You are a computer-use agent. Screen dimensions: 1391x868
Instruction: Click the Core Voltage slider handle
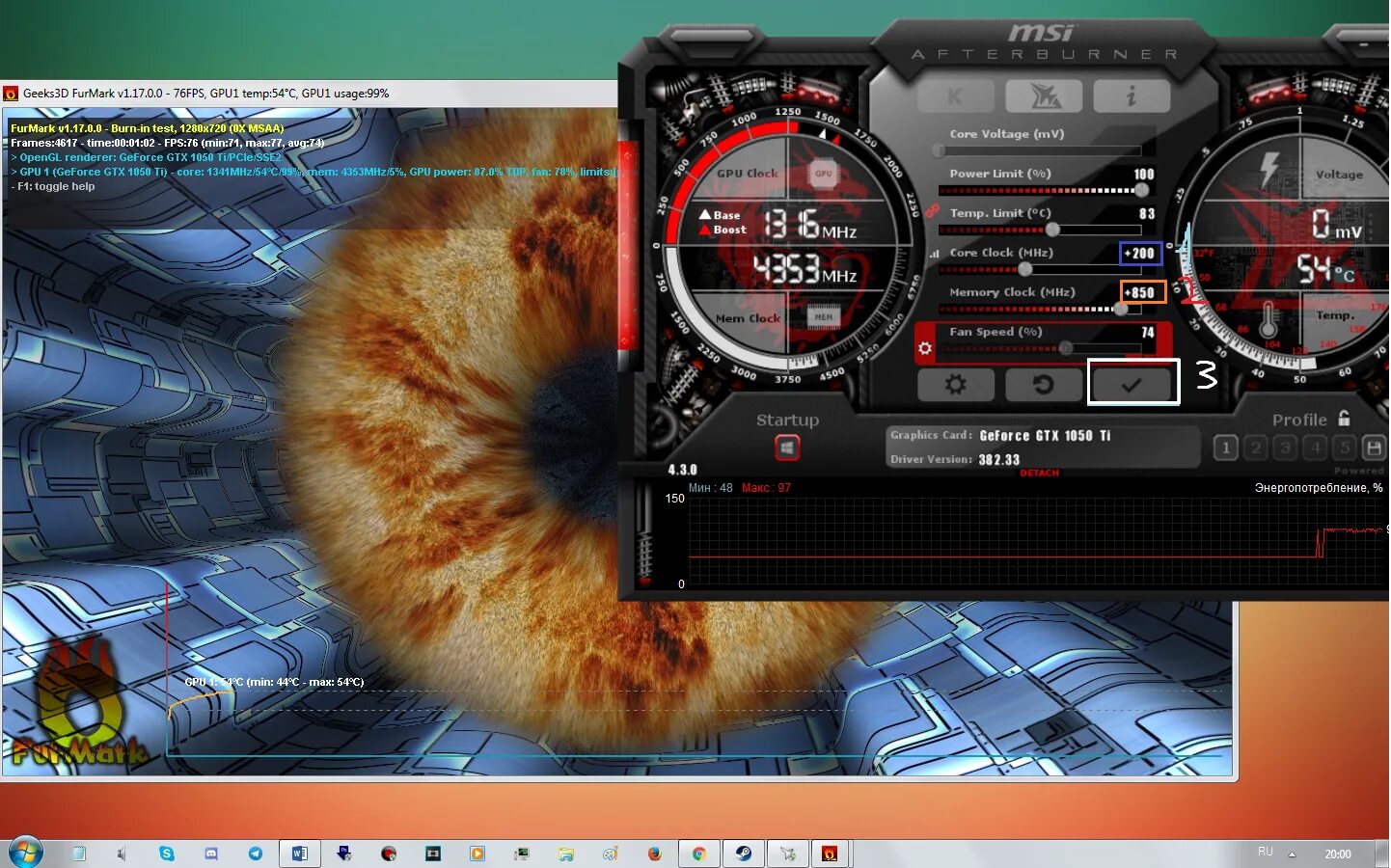pyautogui.click(x=939, y=150)
